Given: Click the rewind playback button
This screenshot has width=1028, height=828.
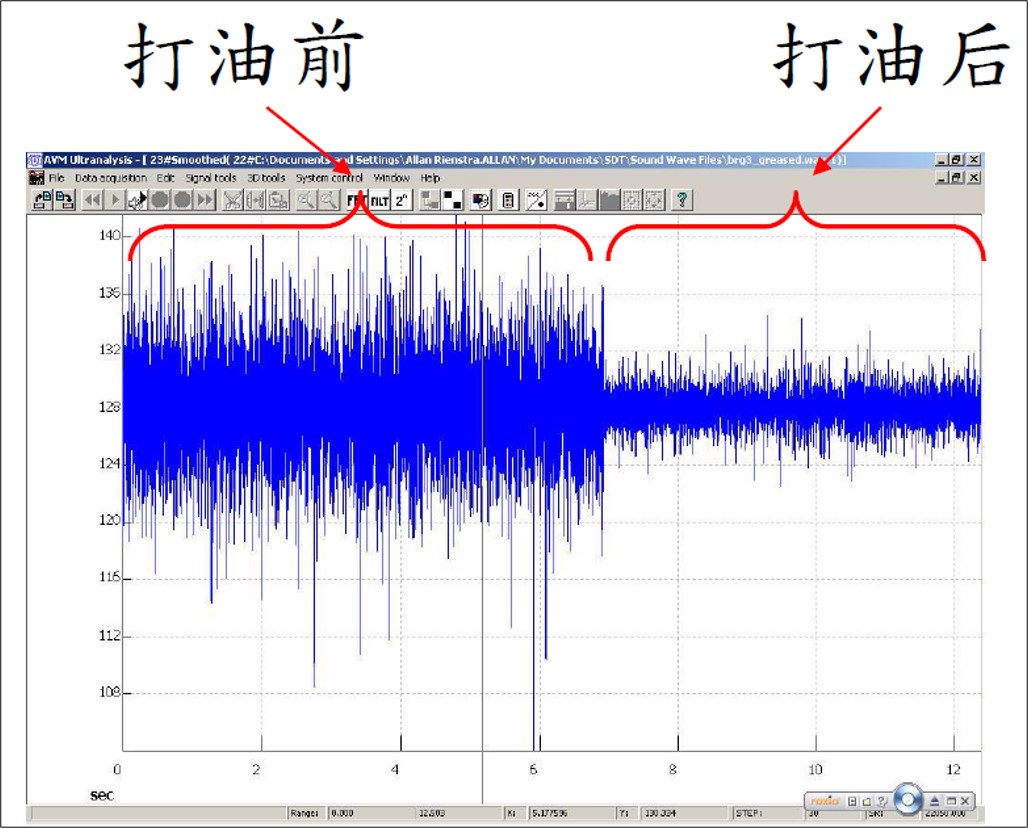Looking at the screenshot, I should [91, 201].
